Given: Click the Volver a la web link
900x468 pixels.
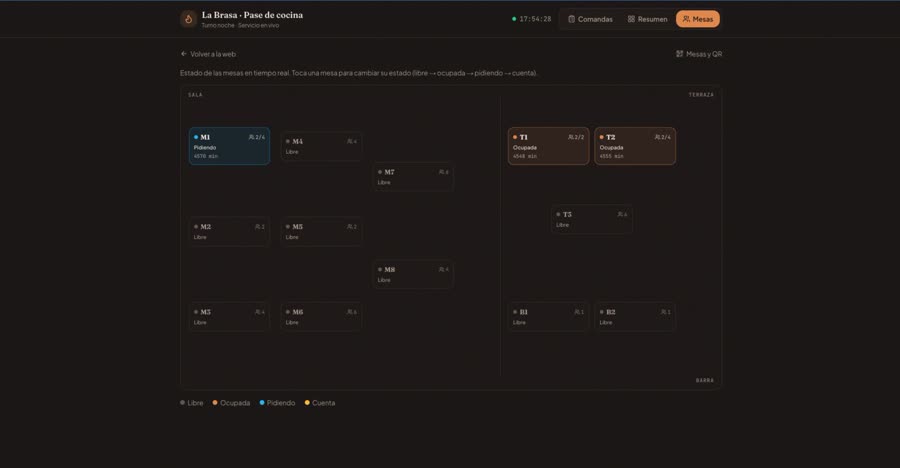Looking at the screenshot, I should [208, 54].
